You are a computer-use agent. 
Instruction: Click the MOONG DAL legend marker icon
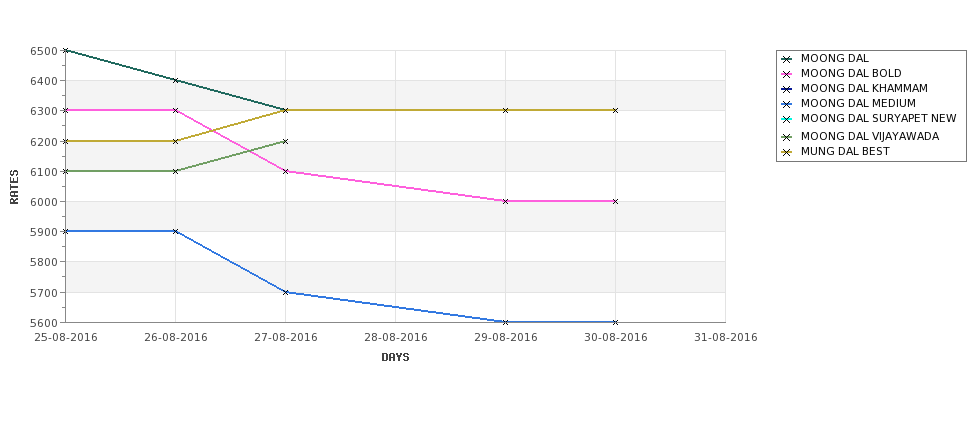787,59
